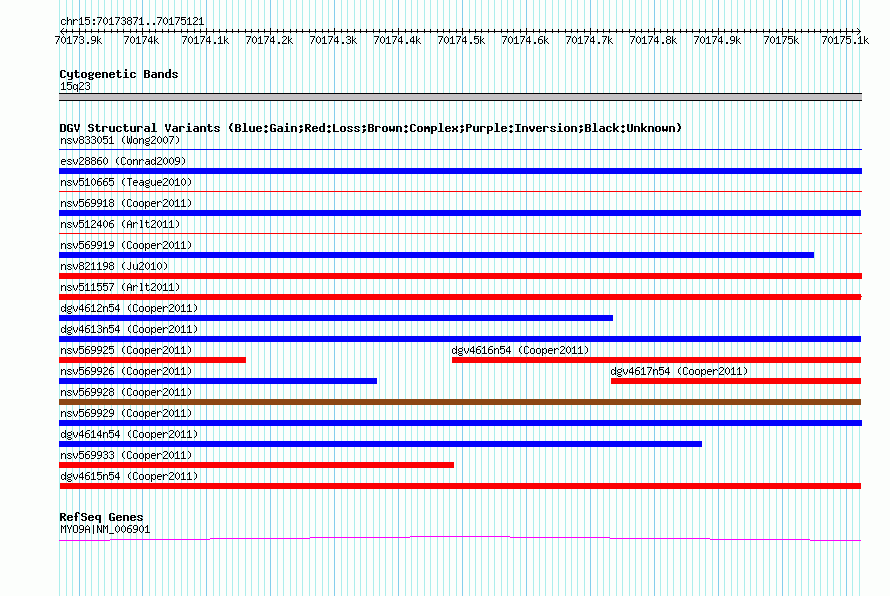Open variant dgv4612n54 (Cooper2011) label
This screenshot has width=890, height=596.
[129, 308]
